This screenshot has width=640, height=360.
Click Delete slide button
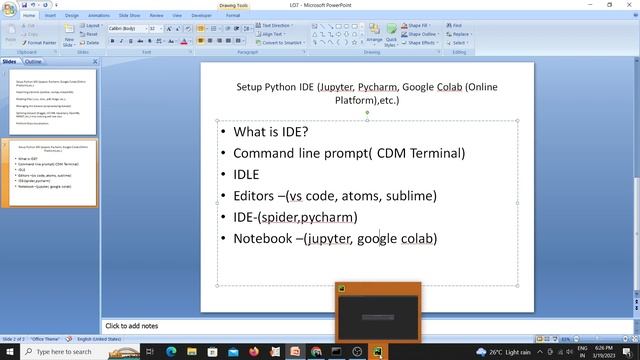point(90,43)
